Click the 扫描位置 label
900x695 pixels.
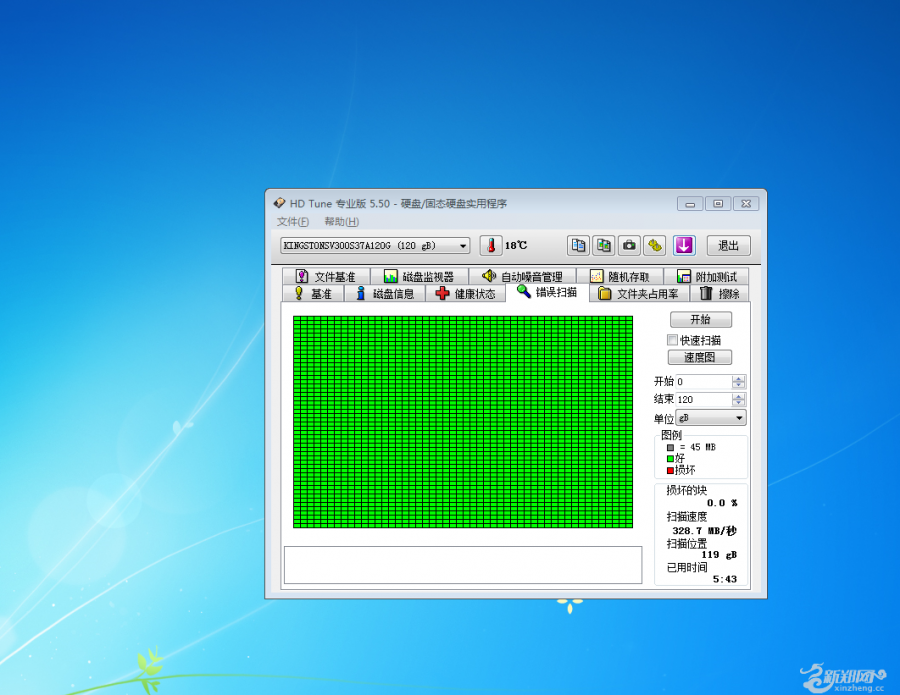point(686,543)
